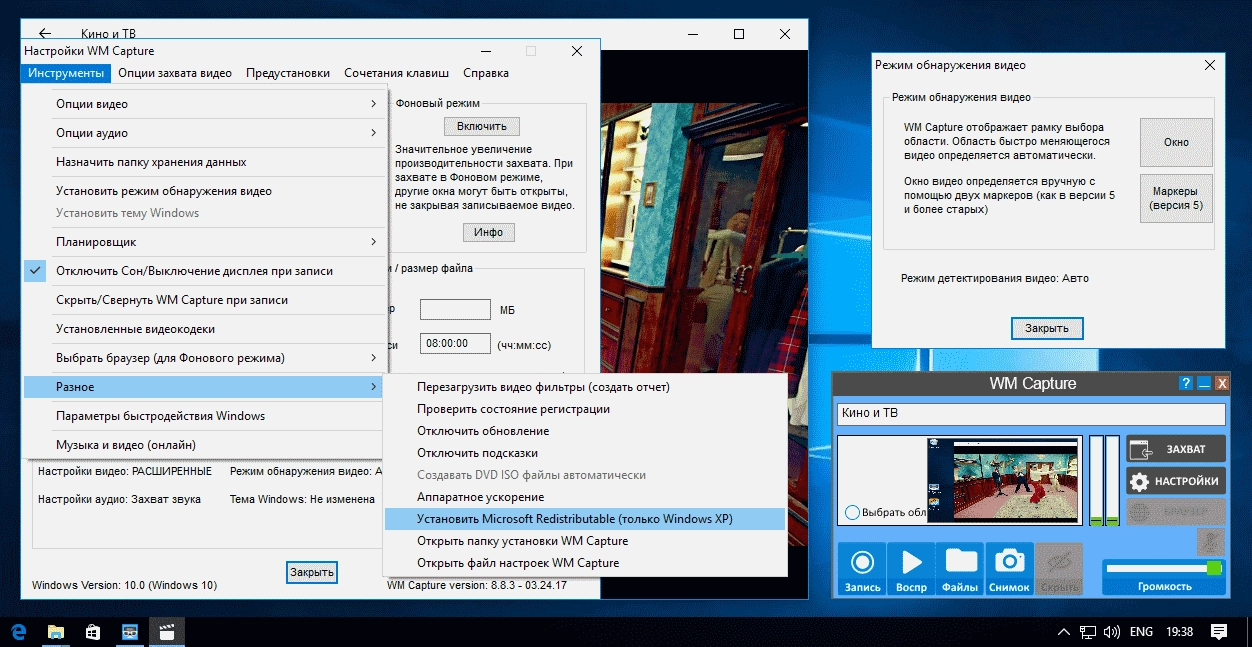Image resolution: width=1252 pixels, height=647 pixels.
Task: Expand the Опции аудио submenu
Action: (204, 133)
